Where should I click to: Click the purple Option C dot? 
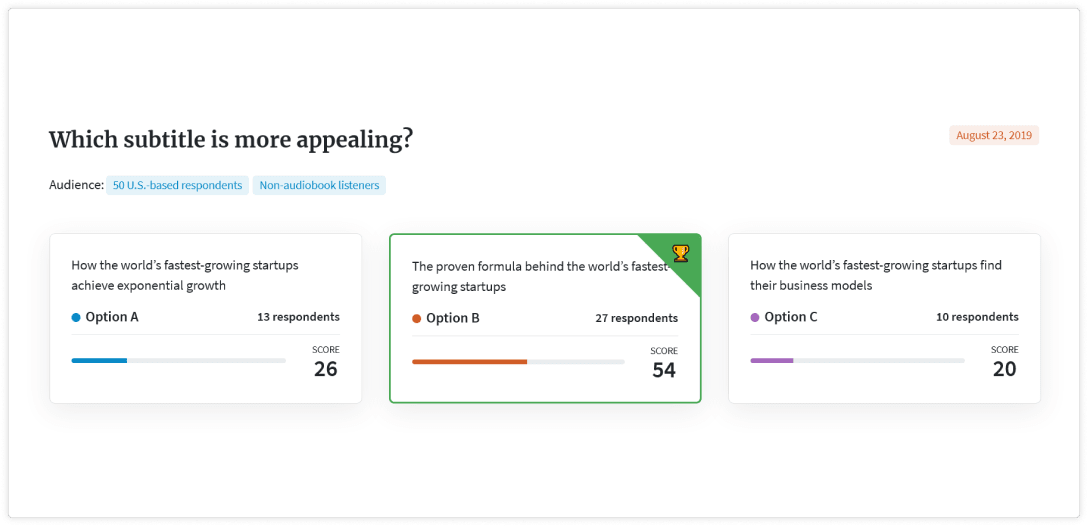click(x=755, y=317)
